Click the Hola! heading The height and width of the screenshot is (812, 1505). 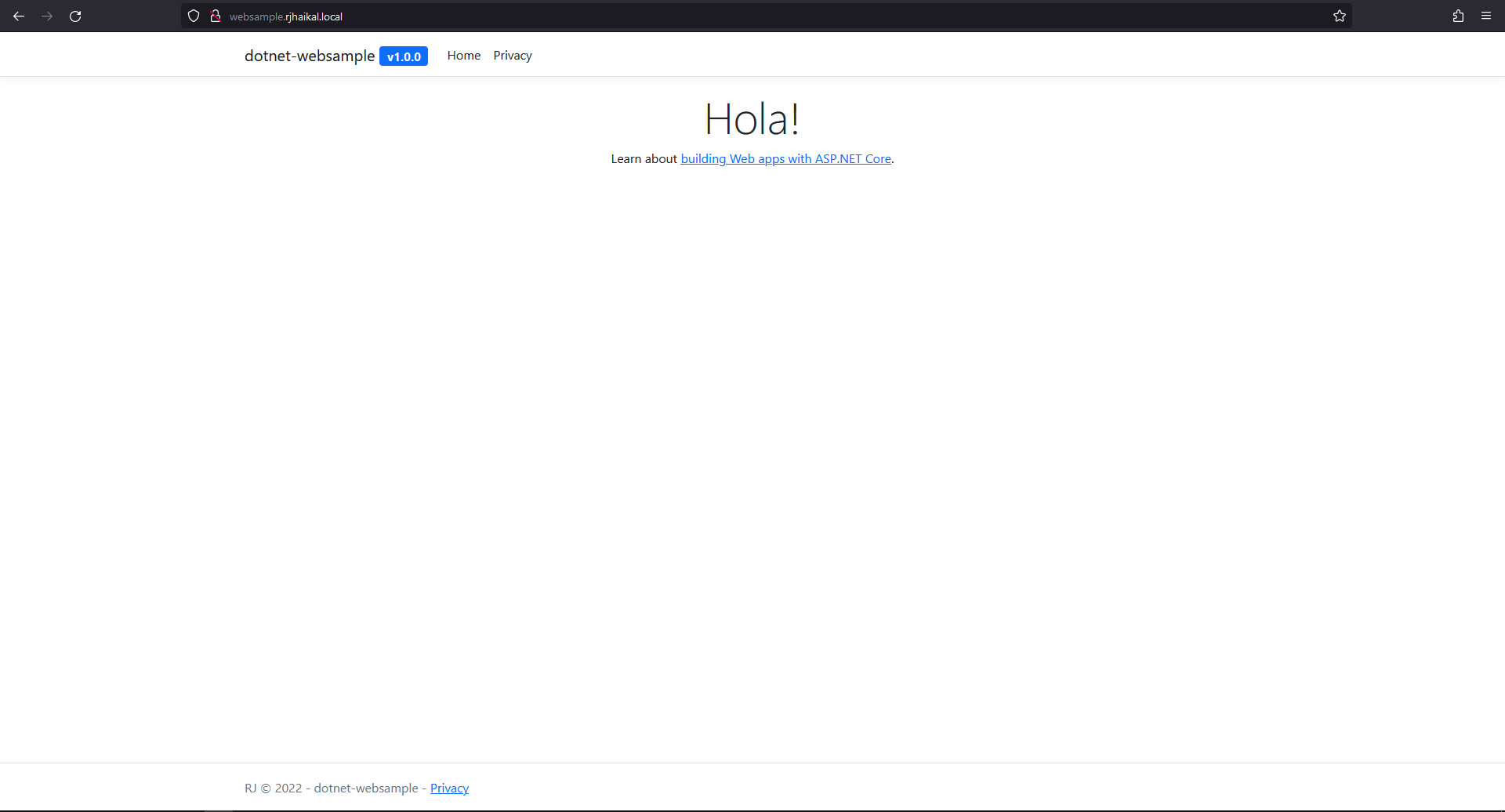[752, 119]
